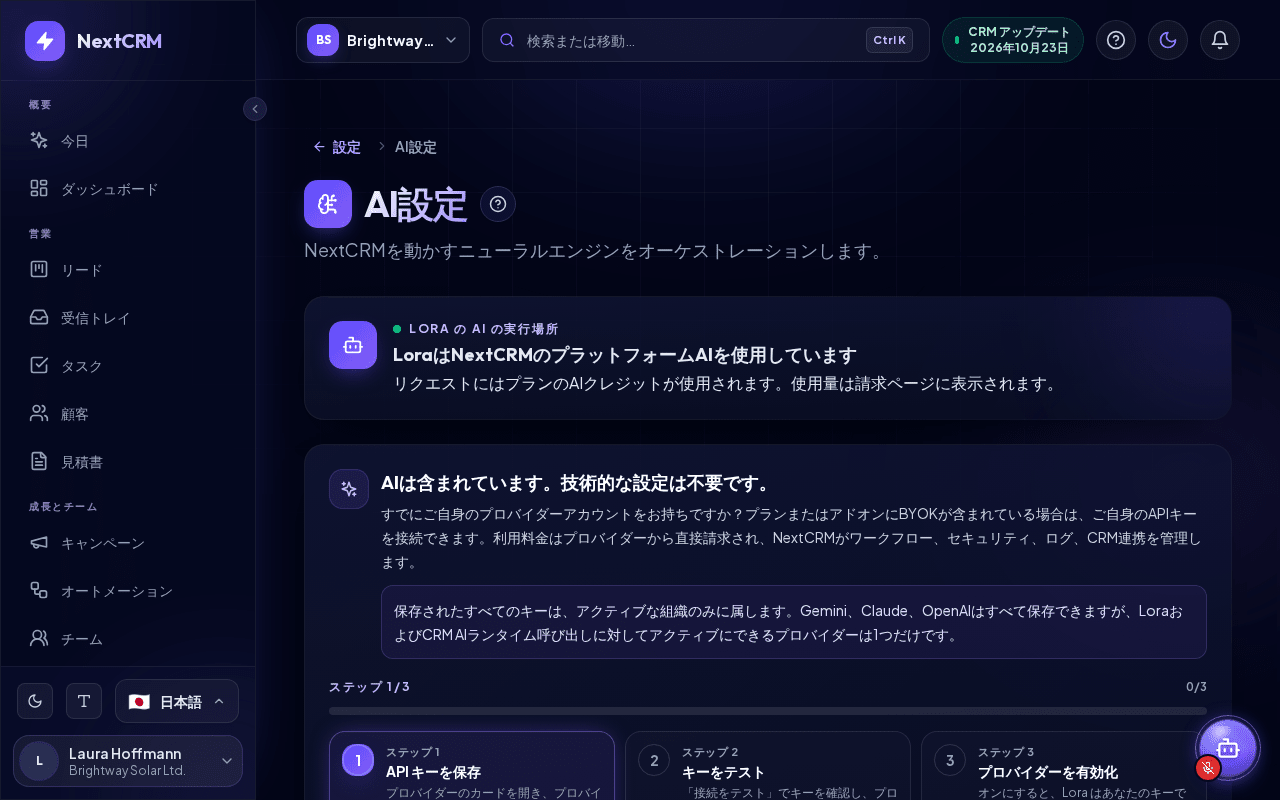Click the LoraはNextCRMのプラットフォームAIを使用しています heading
The width and height of the screenshot is (1280, 800).
tap(625, 355)
